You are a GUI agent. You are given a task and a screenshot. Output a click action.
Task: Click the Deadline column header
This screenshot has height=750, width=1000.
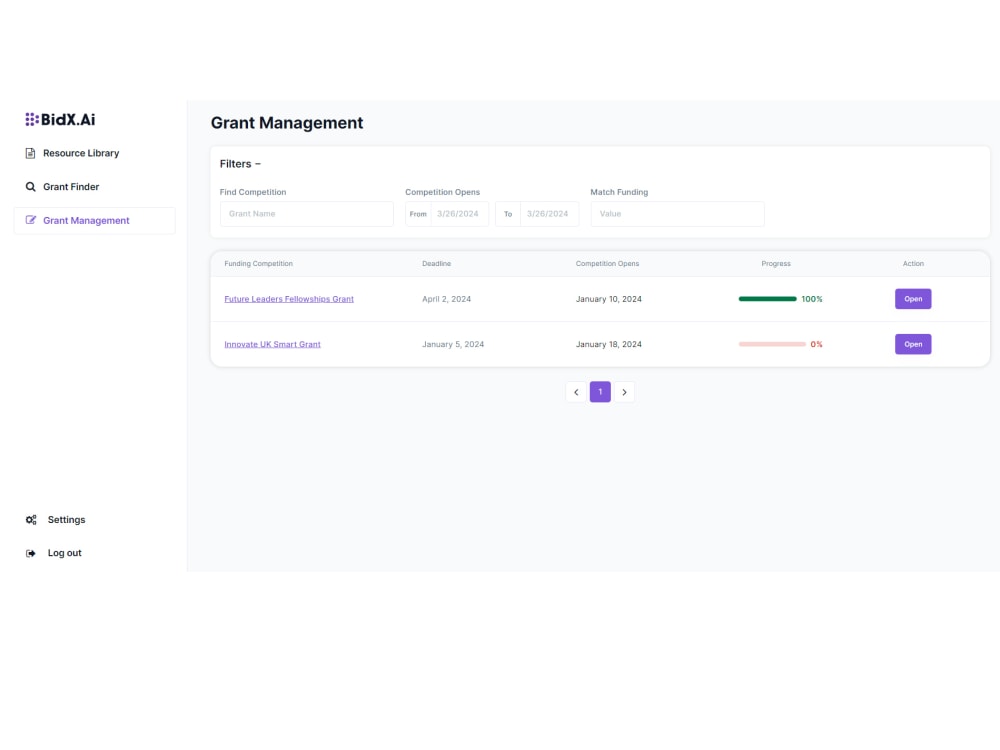436,263
